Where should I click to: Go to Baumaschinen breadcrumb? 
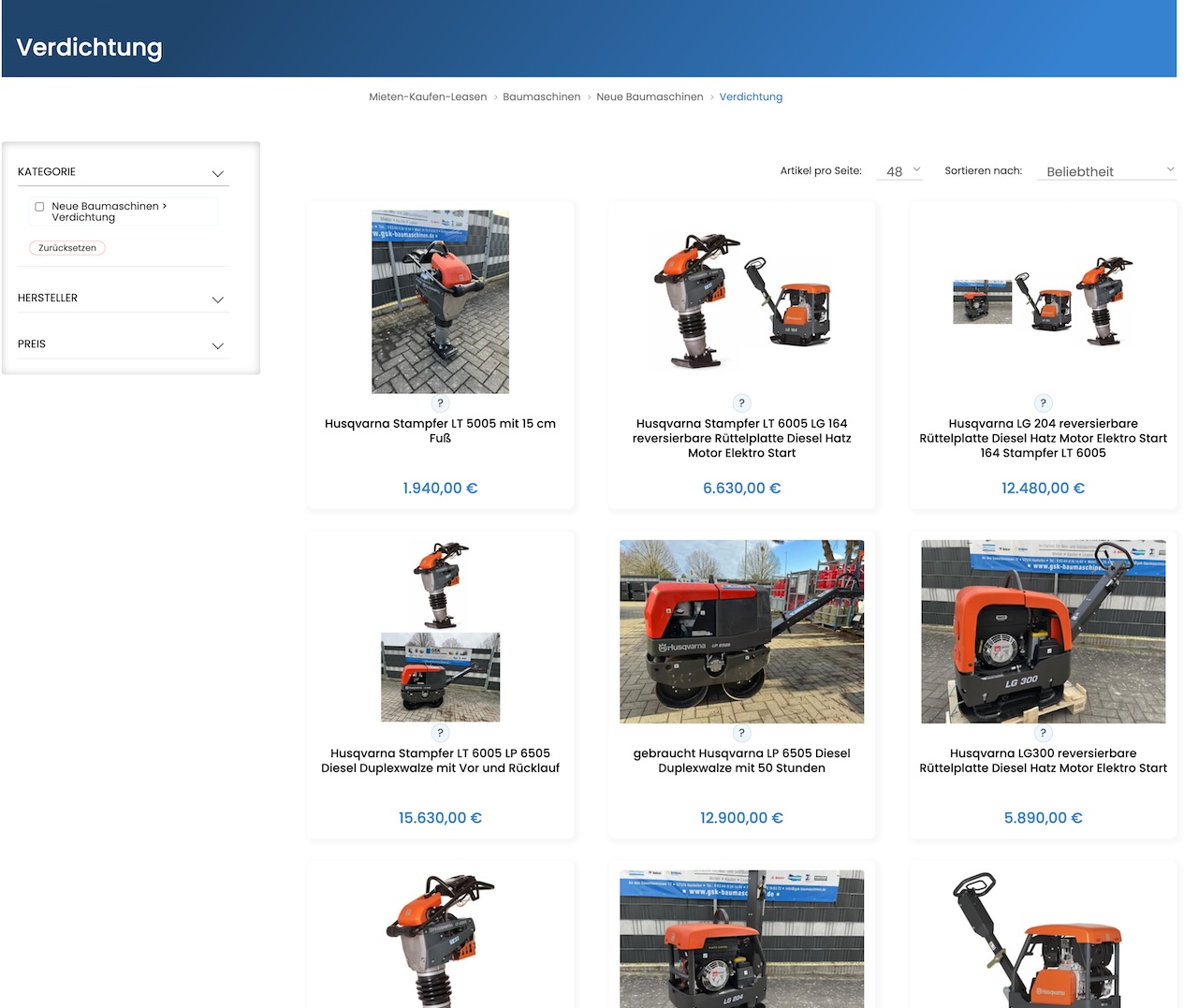point(541,96)
